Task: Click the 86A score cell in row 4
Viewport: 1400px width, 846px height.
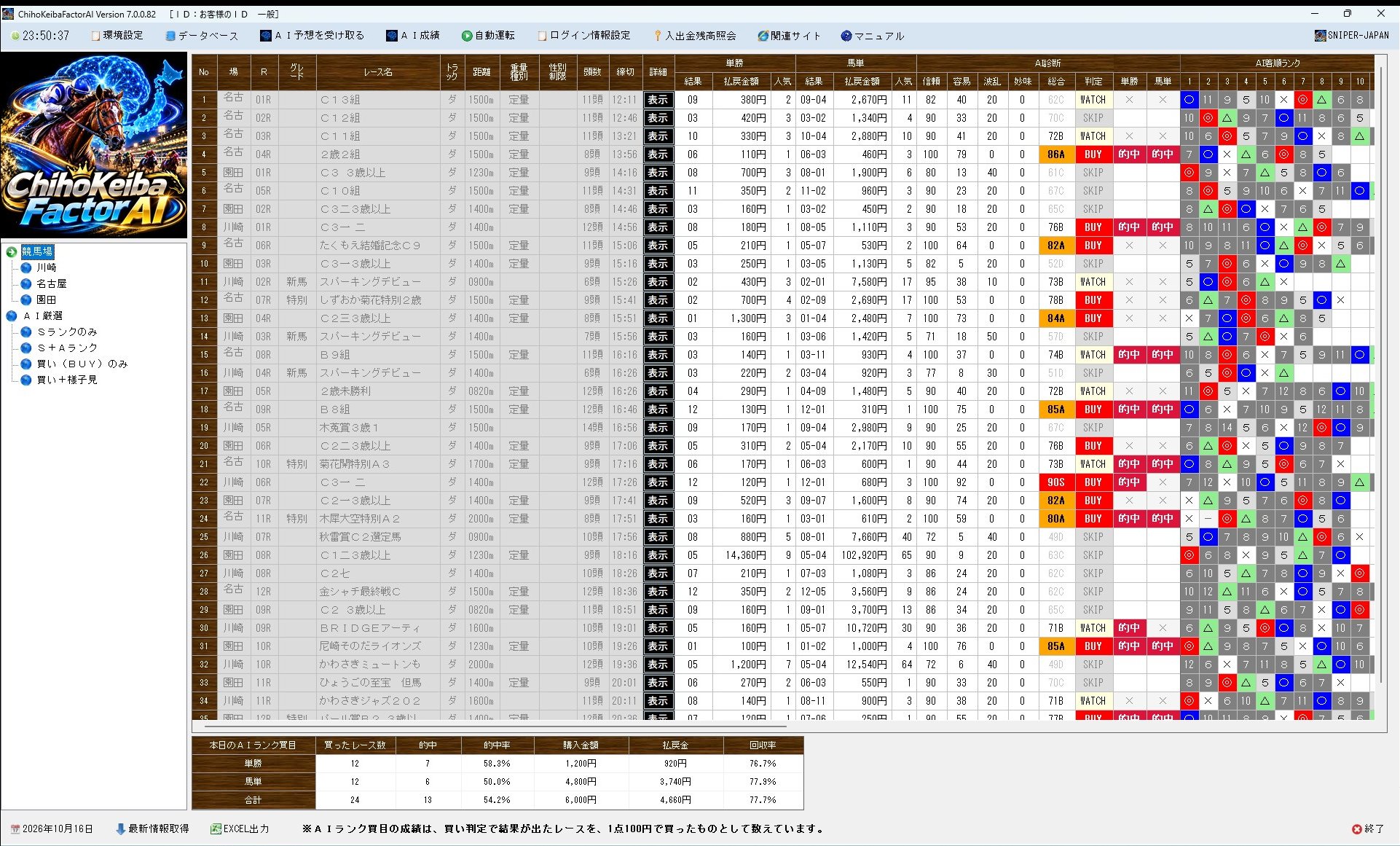Action: pos(1056,154)
